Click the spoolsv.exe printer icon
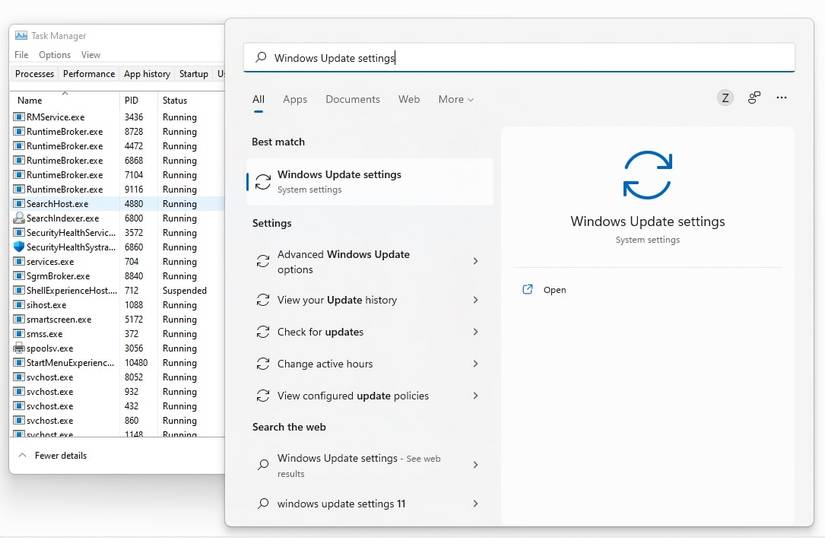This screenshot has height=538, width=825. click(19, 348)
